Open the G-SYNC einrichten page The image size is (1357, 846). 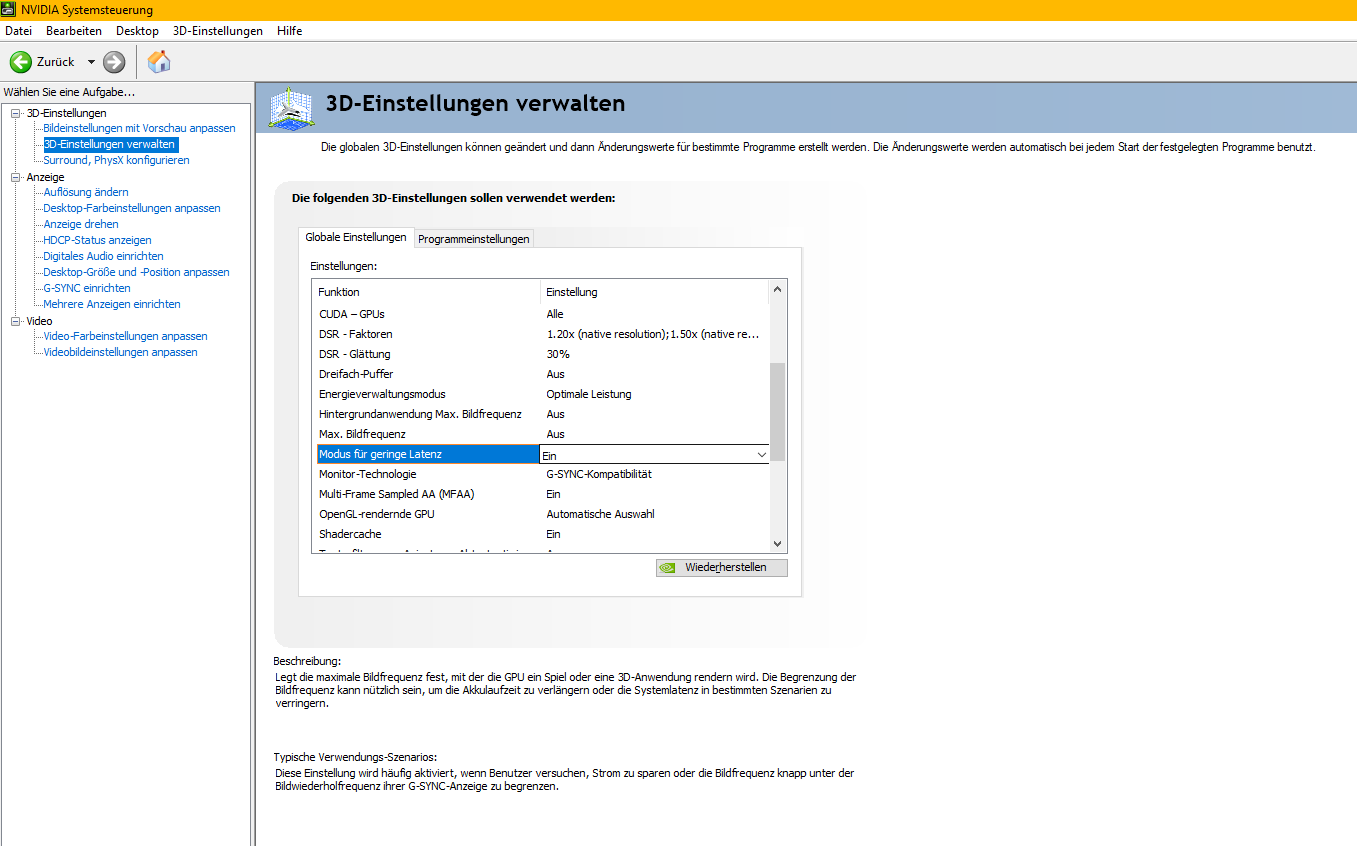point(85,287)
